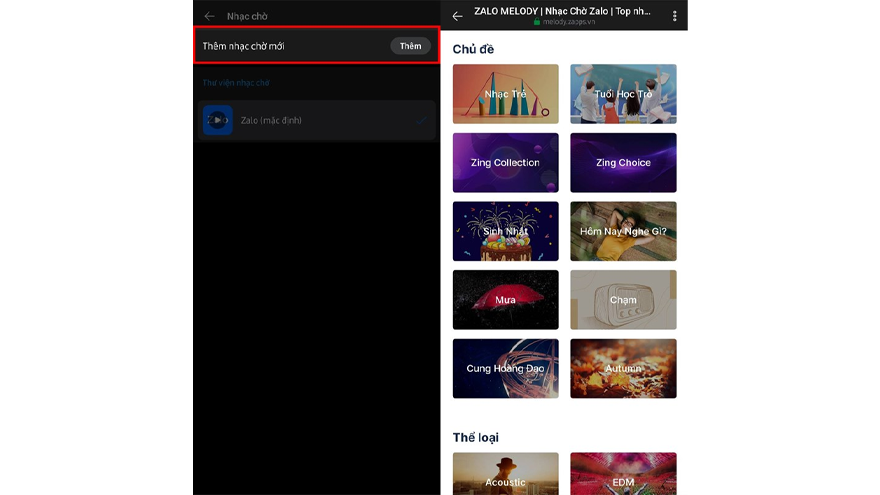Open the Cung Hoàng Đạo card
The width and height of the screenshot is (880, 495).
coord(506,369)
